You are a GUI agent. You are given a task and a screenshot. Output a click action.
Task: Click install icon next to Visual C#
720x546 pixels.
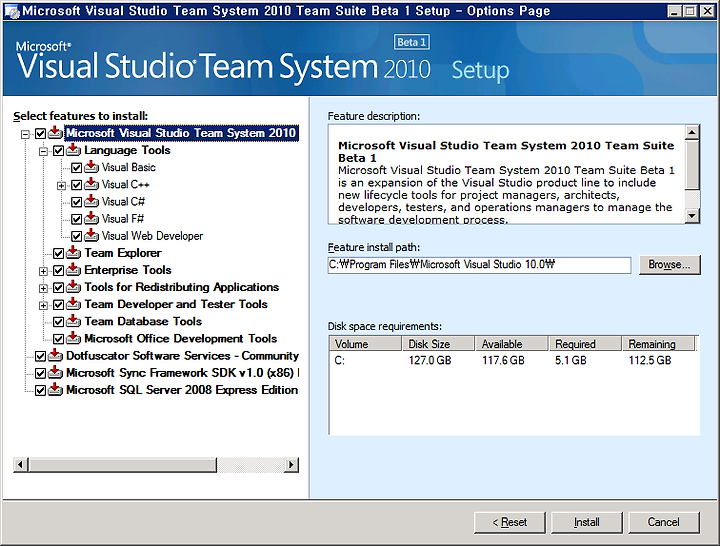[x=91, y=202]
